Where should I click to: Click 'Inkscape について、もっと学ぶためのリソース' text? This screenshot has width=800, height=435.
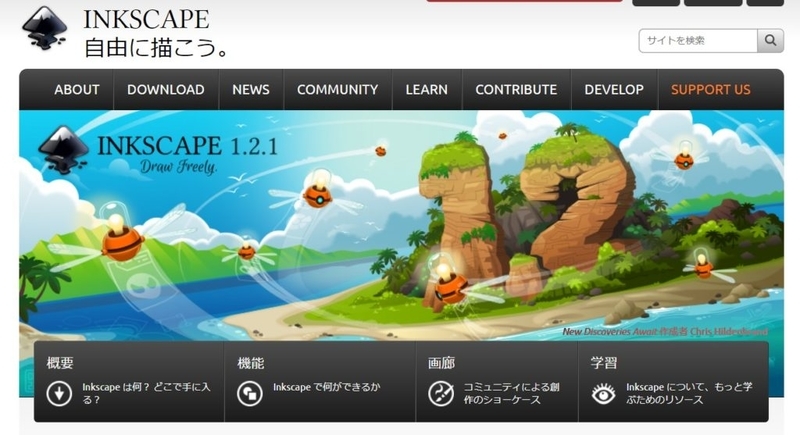[689, 393]
